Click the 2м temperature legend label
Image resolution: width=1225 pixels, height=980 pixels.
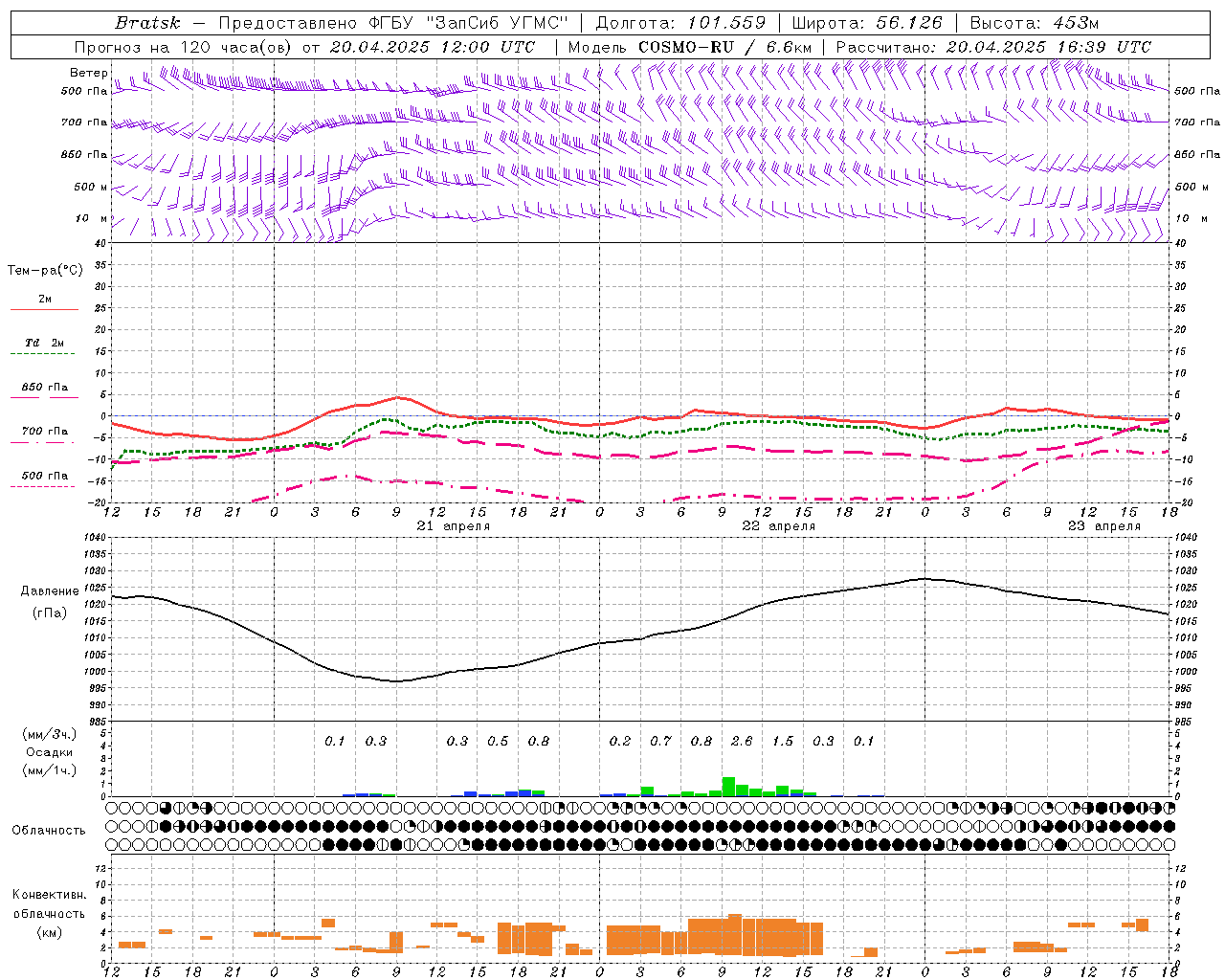45,300
